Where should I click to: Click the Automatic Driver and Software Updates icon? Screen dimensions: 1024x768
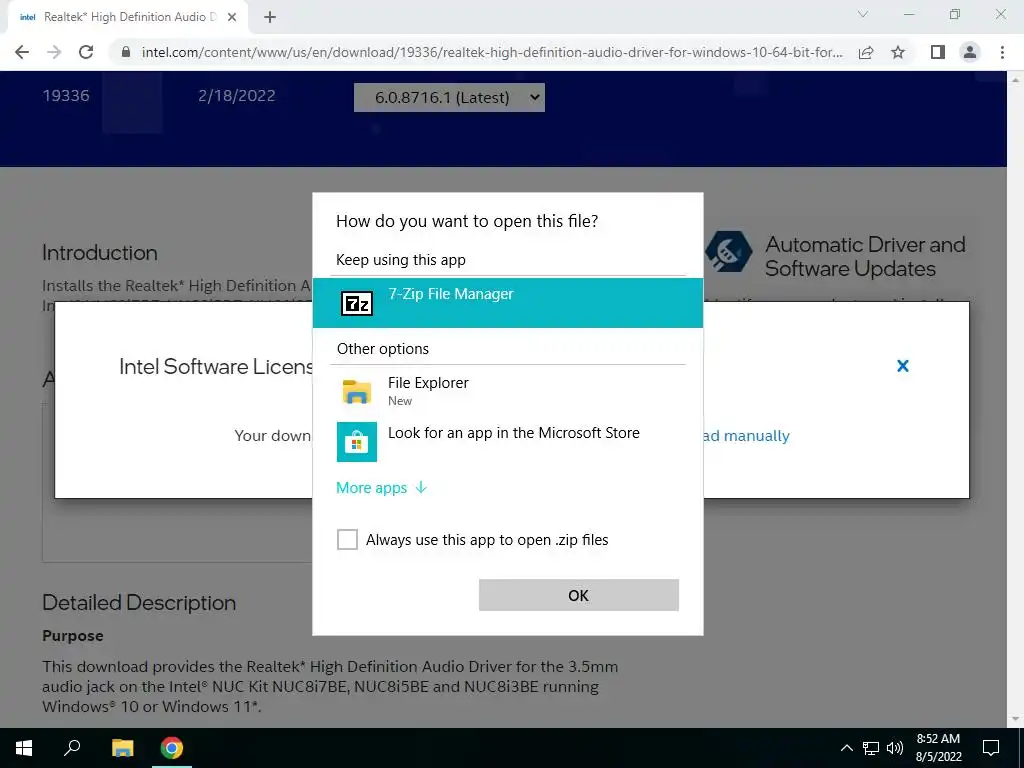(x=729, y=251)
